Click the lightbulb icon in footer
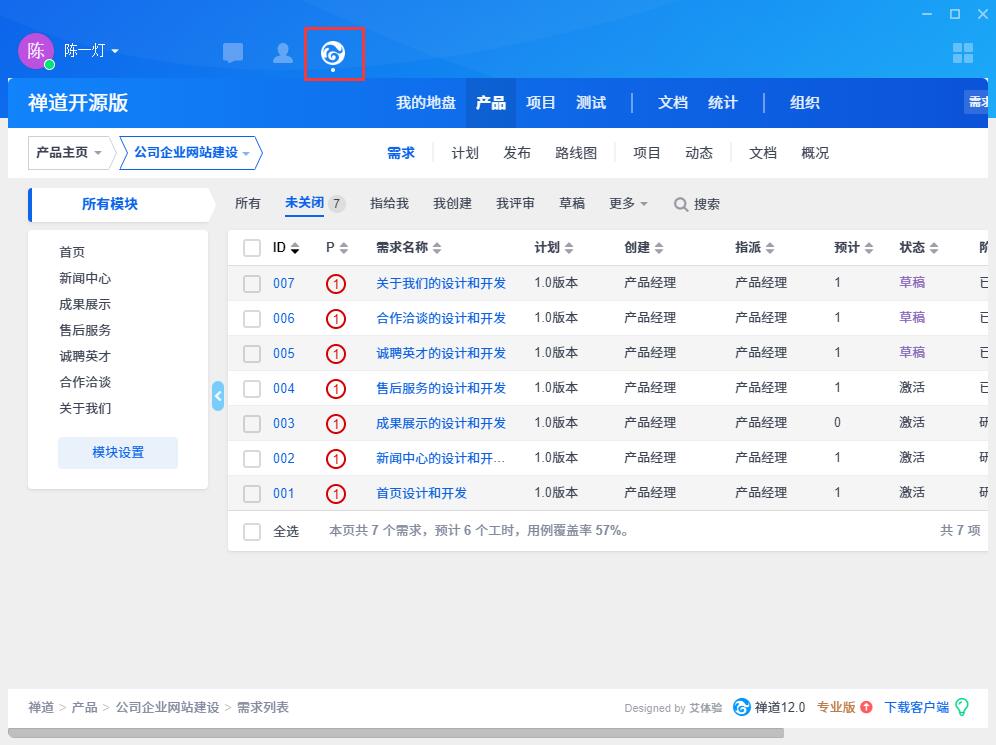 (962, 707)
